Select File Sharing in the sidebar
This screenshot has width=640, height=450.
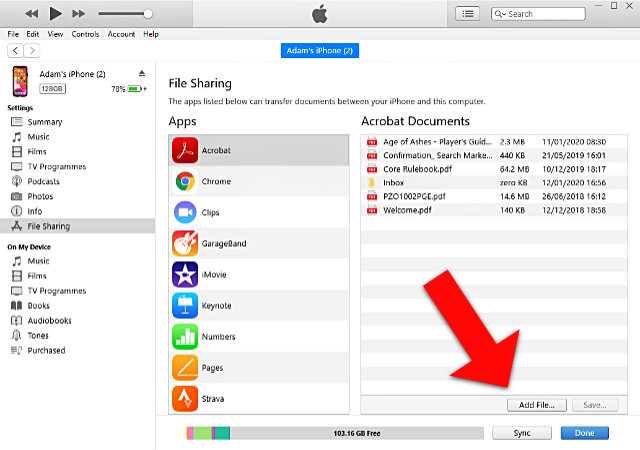[x=78, y=226]
